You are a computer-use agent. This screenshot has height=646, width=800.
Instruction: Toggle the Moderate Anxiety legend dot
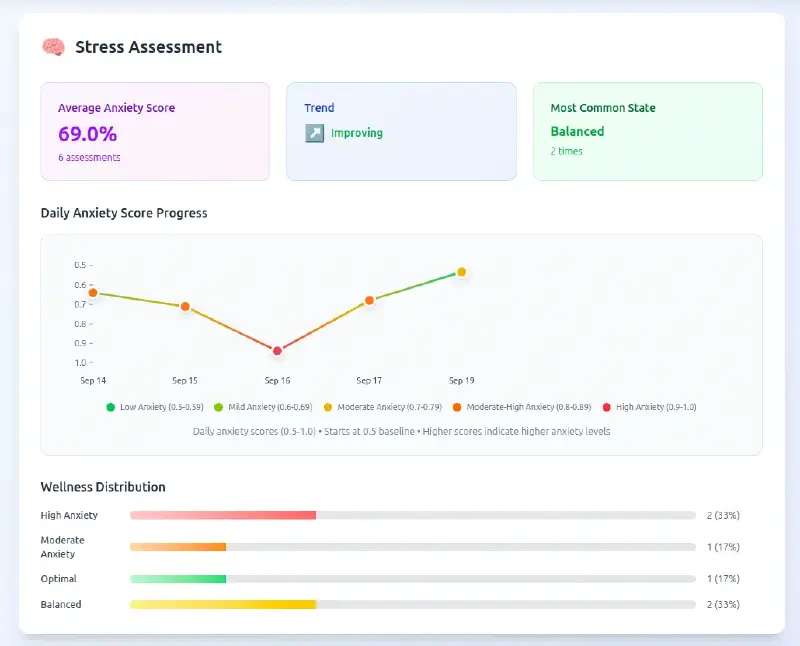tap(328, 407)
